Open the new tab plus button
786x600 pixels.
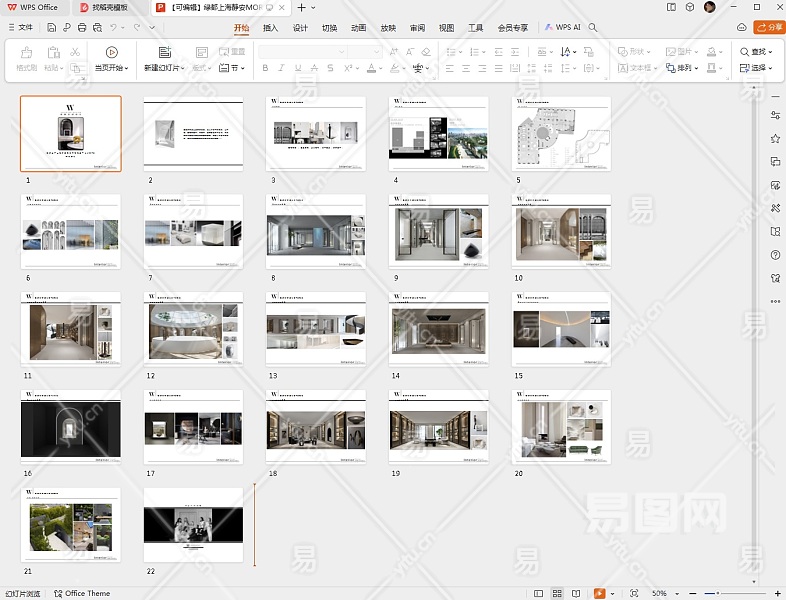click(302, 7)
